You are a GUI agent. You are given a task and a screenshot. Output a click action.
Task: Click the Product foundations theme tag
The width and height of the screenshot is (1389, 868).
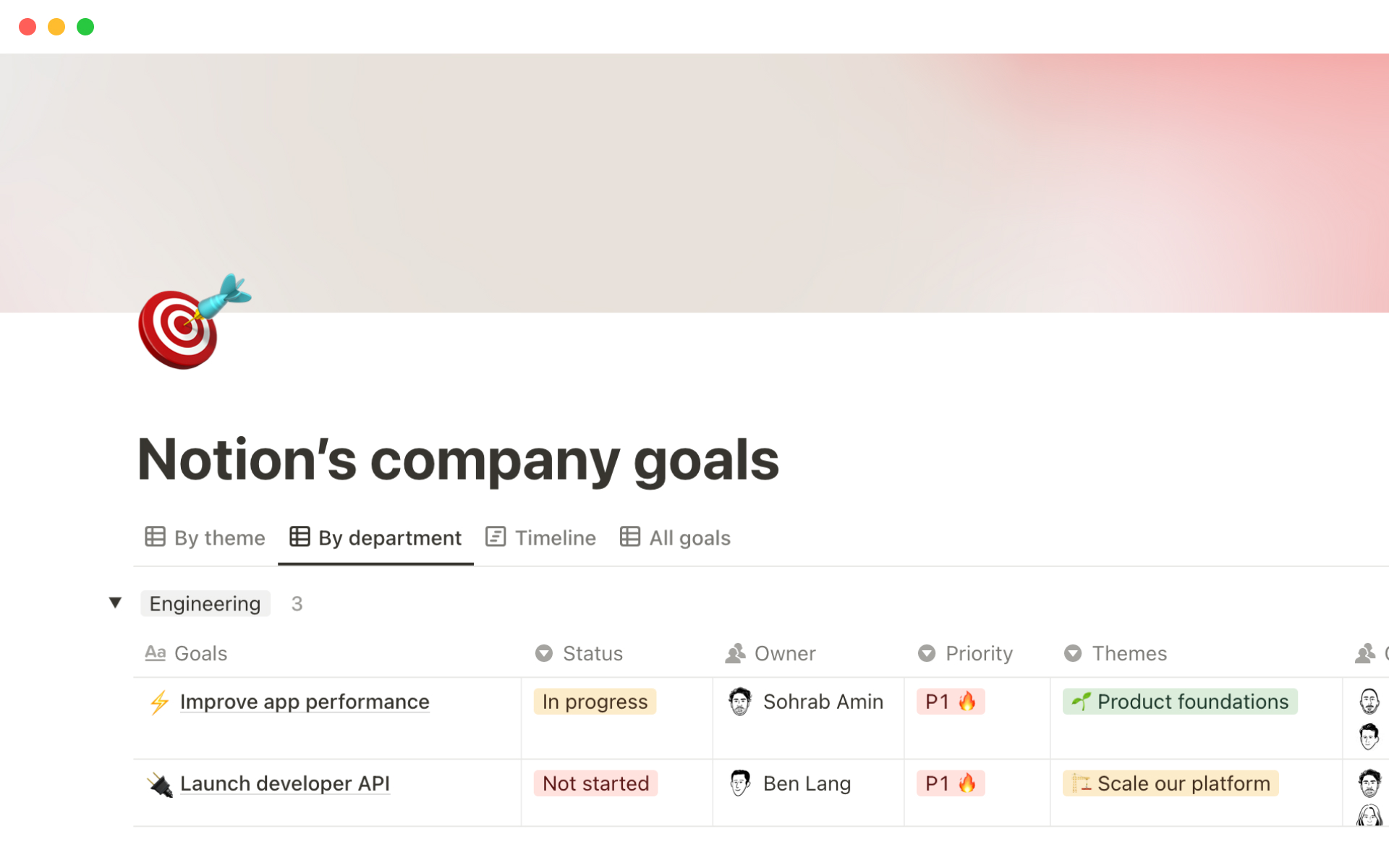click(x=1179, y=702)
